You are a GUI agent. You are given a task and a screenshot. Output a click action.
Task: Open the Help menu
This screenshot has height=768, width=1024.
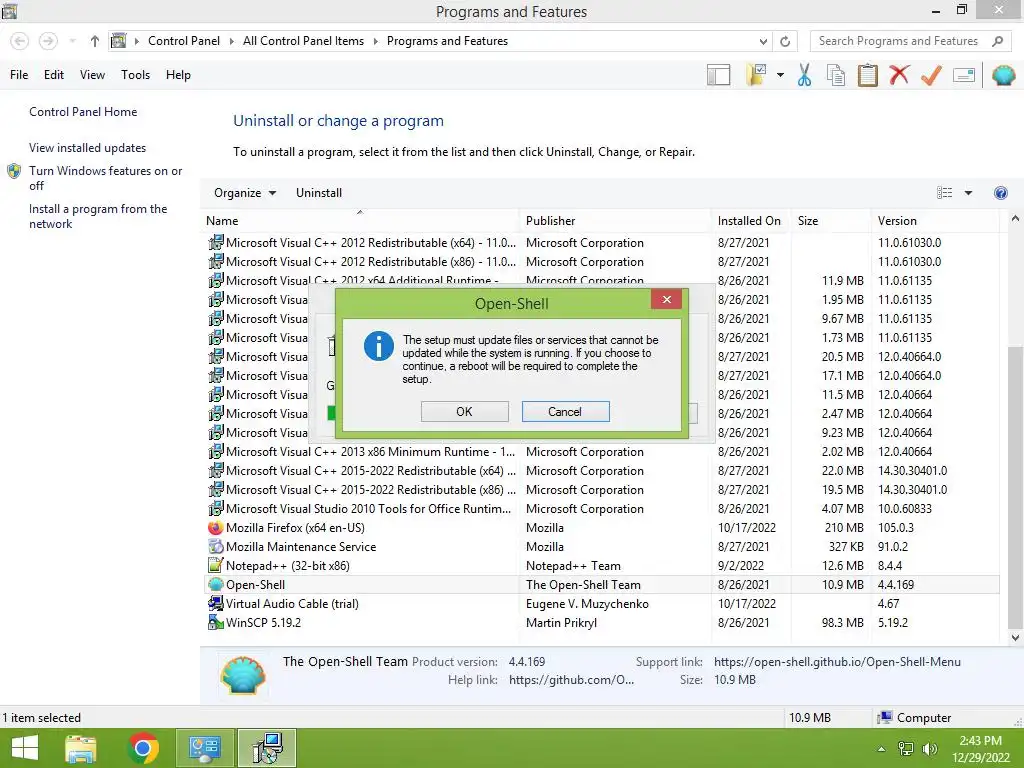[x=178, y=75]
